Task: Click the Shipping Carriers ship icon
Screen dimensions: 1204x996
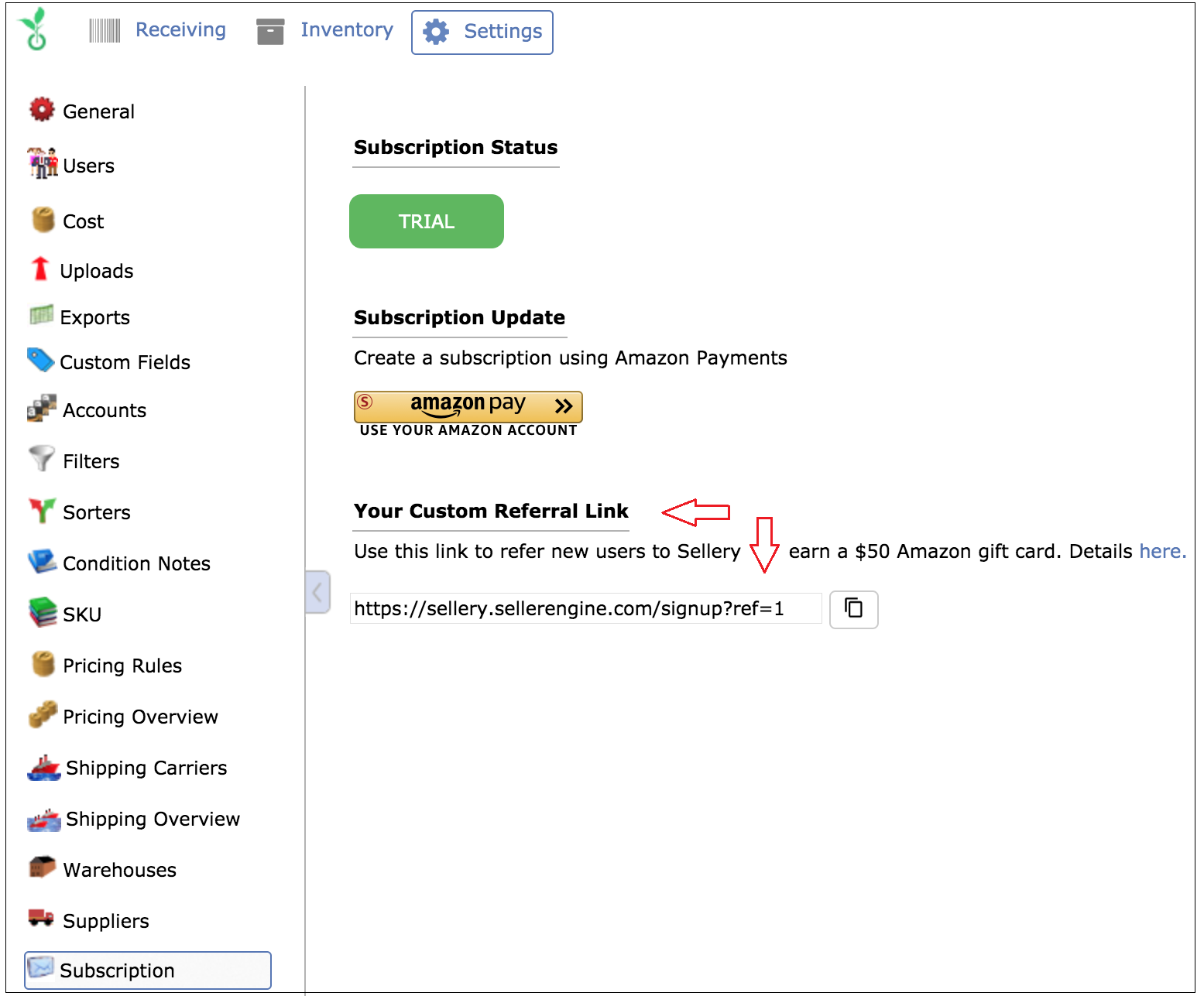Action: click(44, 767)
